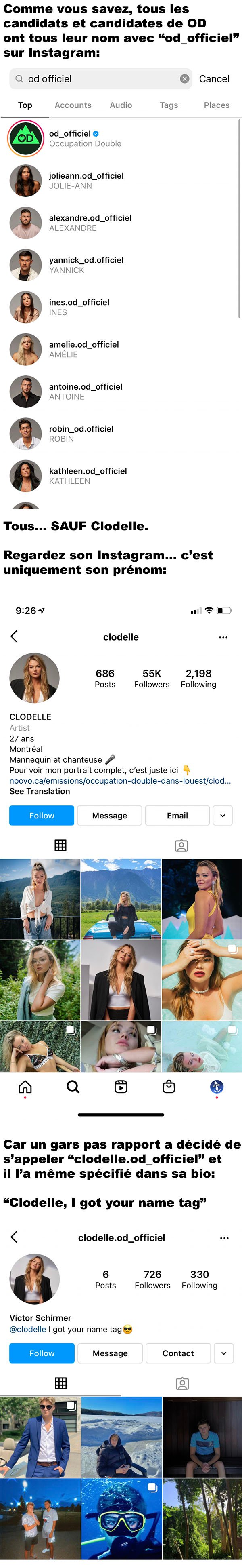Clear the search field with the X icon
The width and height of the screenshot is (242, 1568).
(x=184, y=78)
